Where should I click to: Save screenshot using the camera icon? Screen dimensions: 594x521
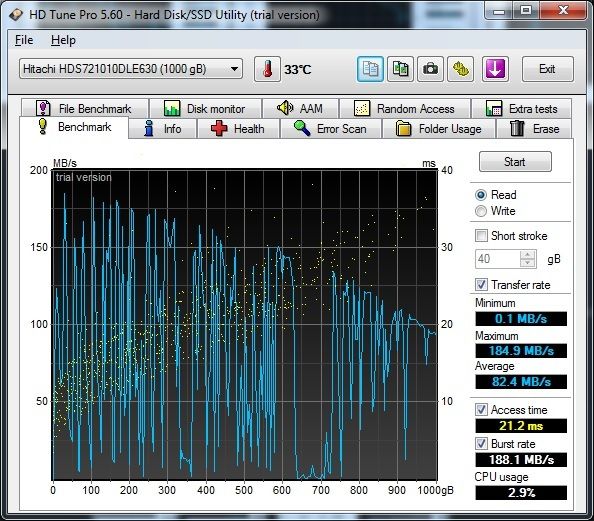(x=430, y=69)
